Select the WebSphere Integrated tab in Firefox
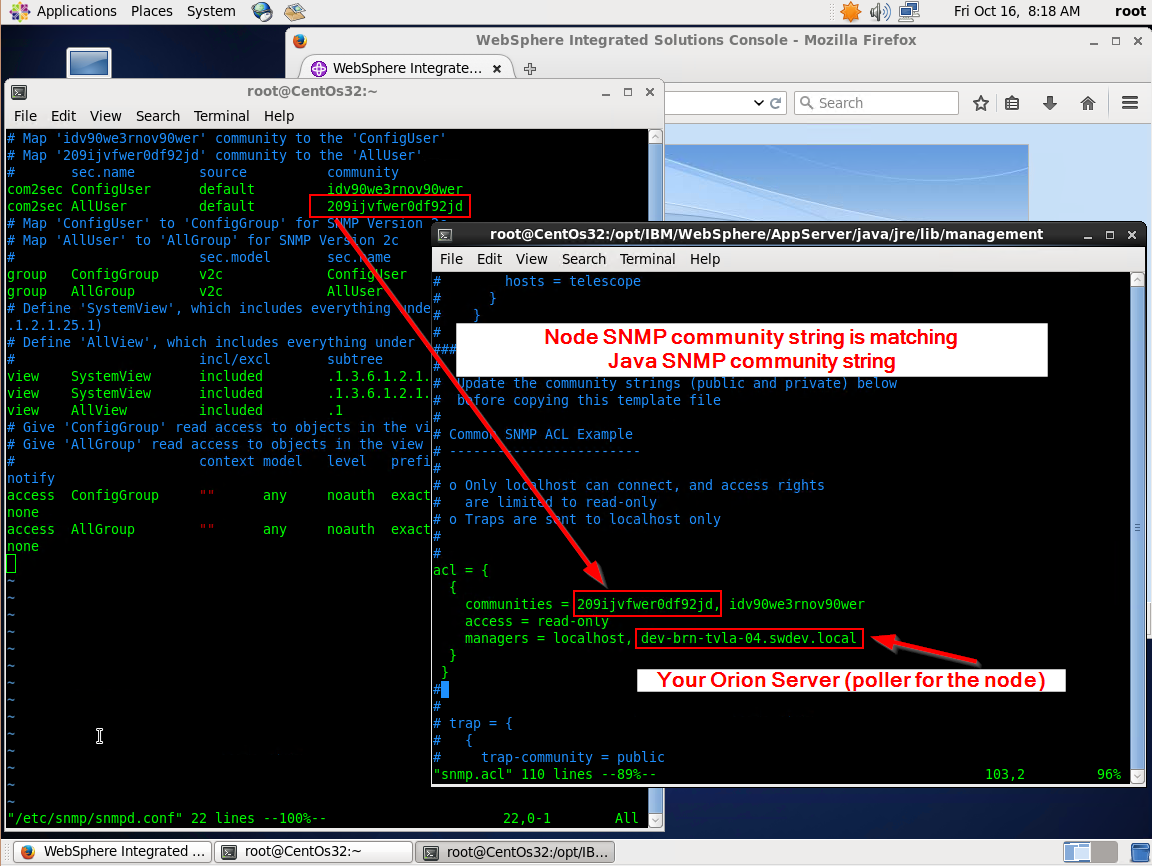Image resolution: width=1152 pixels, height=866 pixels. pos(407,68)
